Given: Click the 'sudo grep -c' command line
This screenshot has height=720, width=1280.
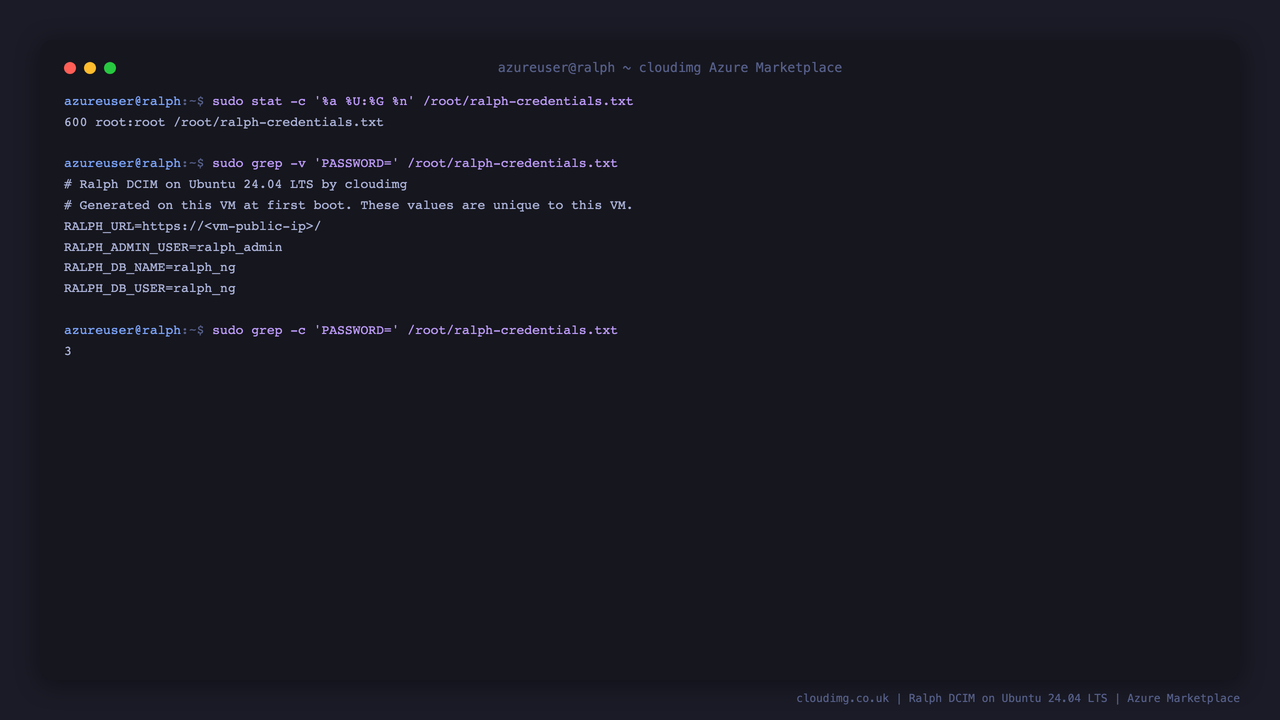Looking at the screenshot, I should point(341,330).
